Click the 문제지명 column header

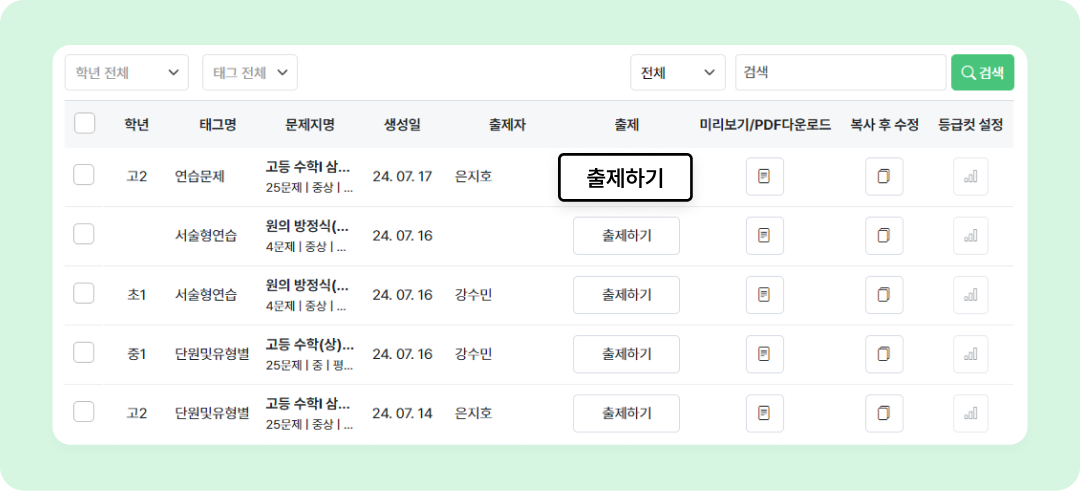pos(310,125)
